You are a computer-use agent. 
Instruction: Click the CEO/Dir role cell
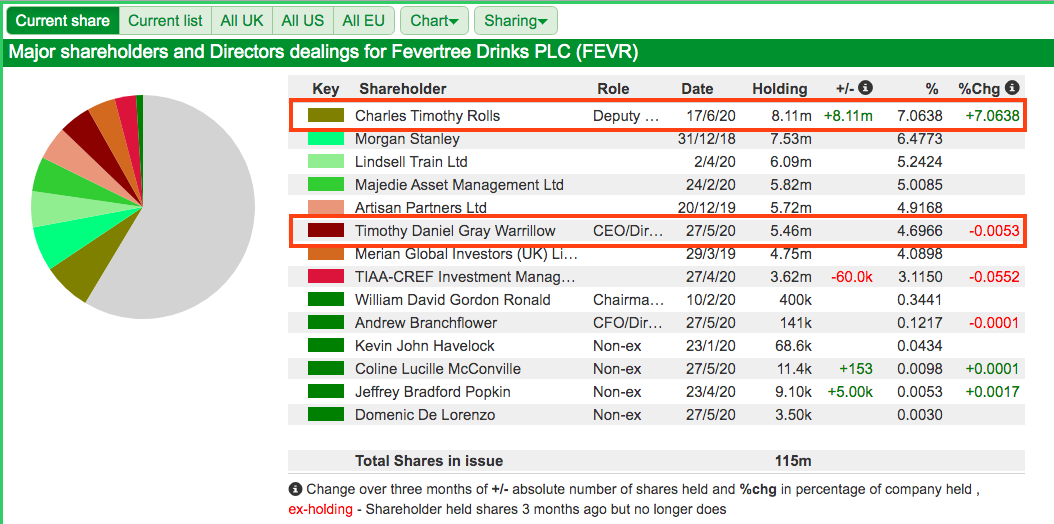click(x=628, y=231)
